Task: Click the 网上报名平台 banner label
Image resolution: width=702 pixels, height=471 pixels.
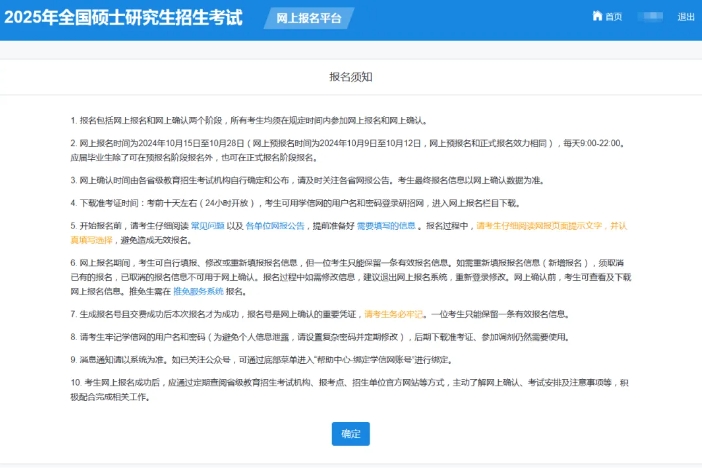Action: pyautogui.click(x=309, y=18)
